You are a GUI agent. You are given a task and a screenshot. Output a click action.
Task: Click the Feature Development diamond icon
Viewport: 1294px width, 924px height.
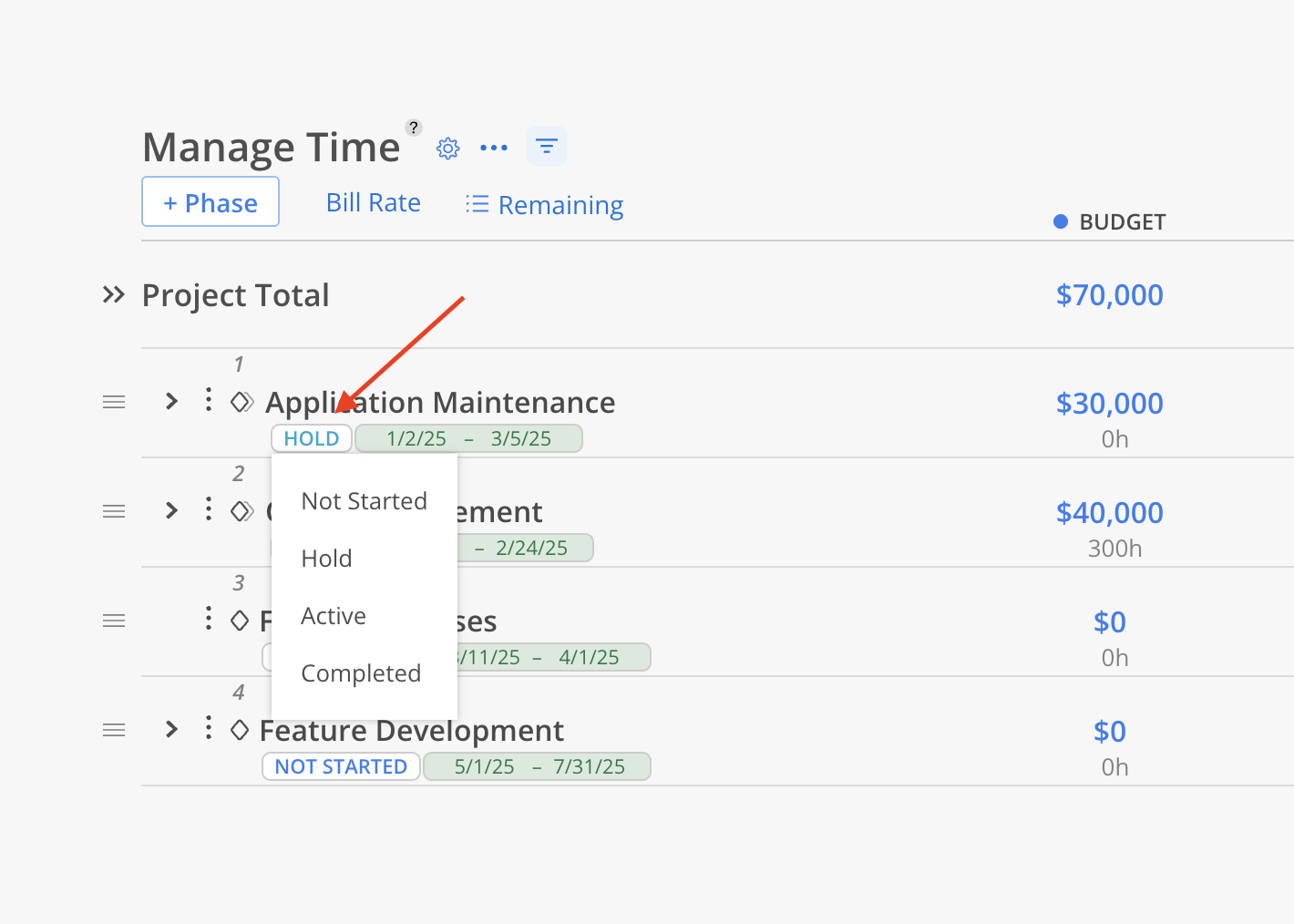tap(240, 730)
